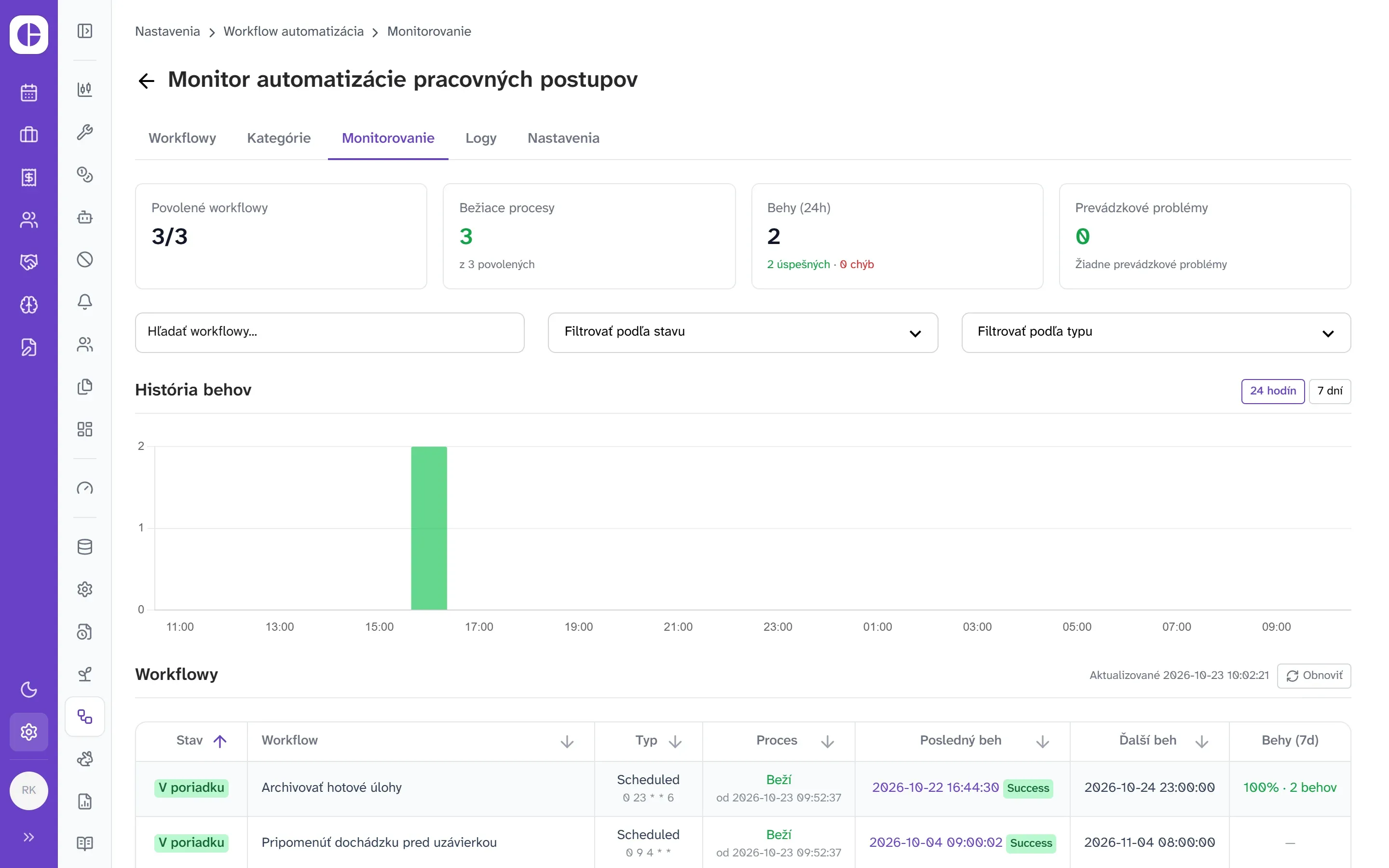Viewport: 1389px width, 868px height.
Task: Open the calendar icon in purple sidebar
Action: [x=29, y=93]
